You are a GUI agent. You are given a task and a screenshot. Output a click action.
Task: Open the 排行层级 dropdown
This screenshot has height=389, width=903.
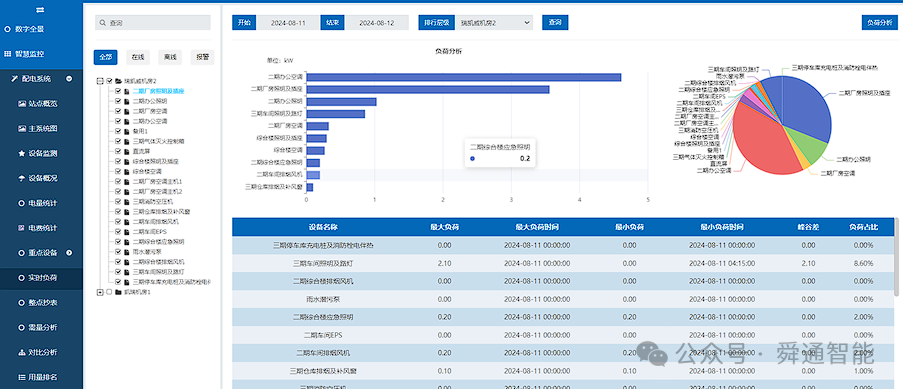[x=494, y=22]
